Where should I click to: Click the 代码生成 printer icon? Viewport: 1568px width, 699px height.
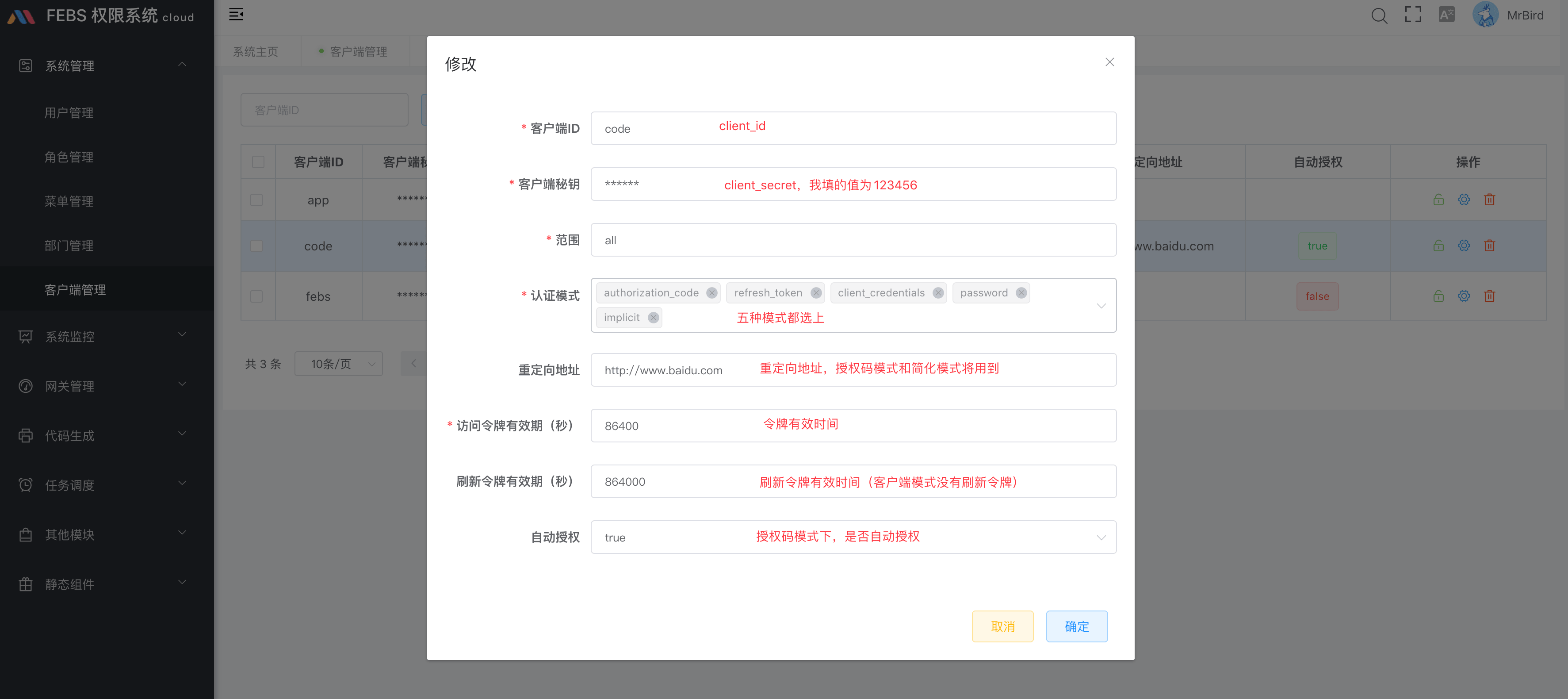(26, 436)
